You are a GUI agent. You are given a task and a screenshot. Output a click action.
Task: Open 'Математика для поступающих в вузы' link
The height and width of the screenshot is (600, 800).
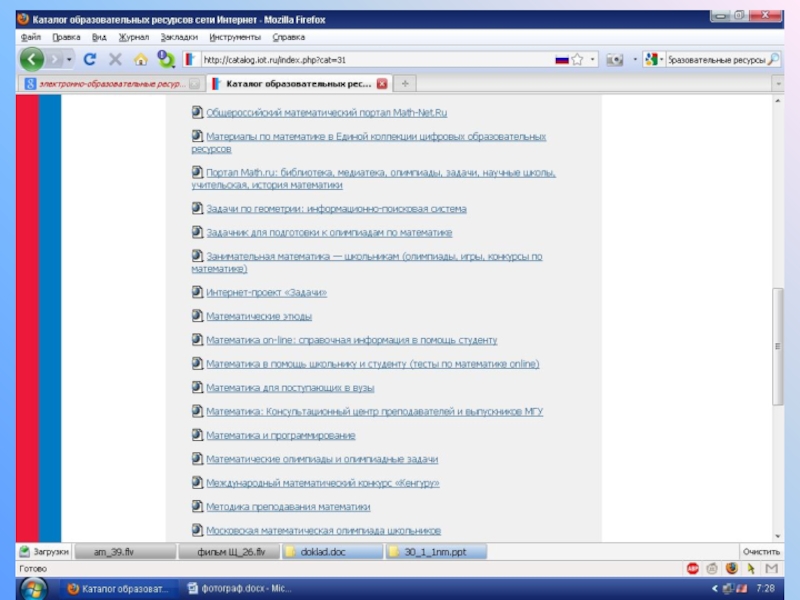290,388
